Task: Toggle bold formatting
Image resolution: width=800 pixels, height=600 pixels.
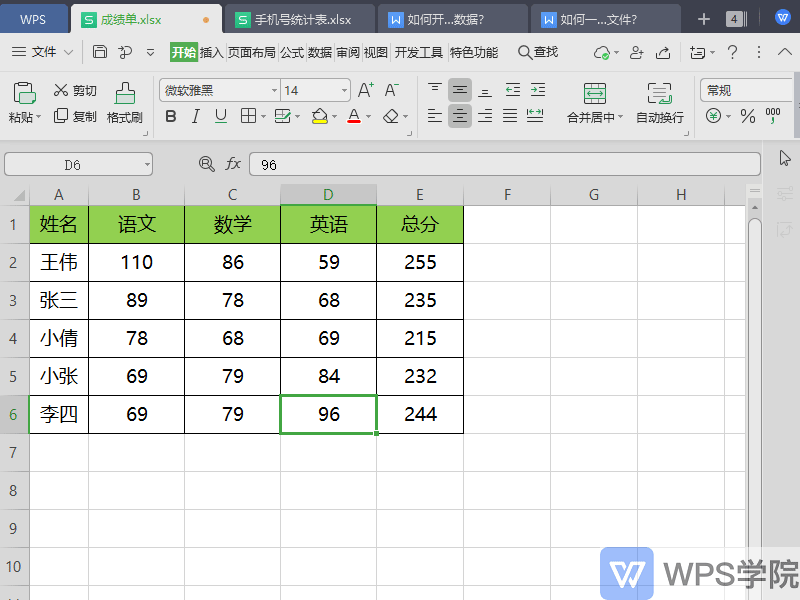Action: pyautogui.click(x=170, y=116)
